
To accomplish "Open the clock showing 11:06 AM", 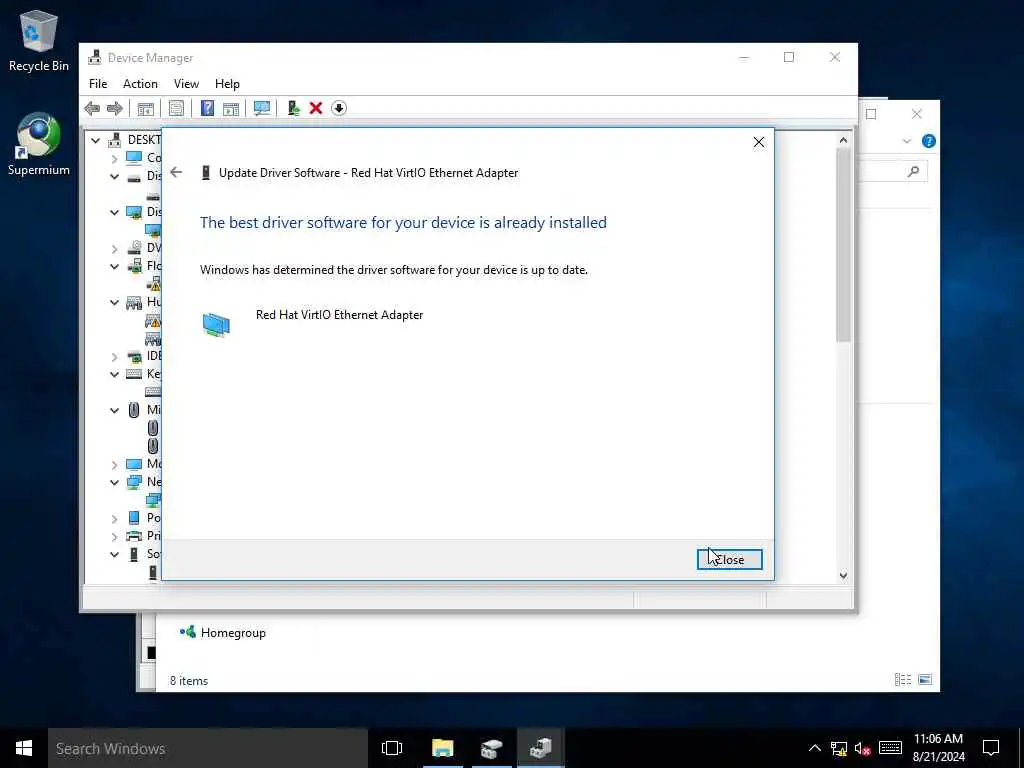I will [x=938, y=748].
